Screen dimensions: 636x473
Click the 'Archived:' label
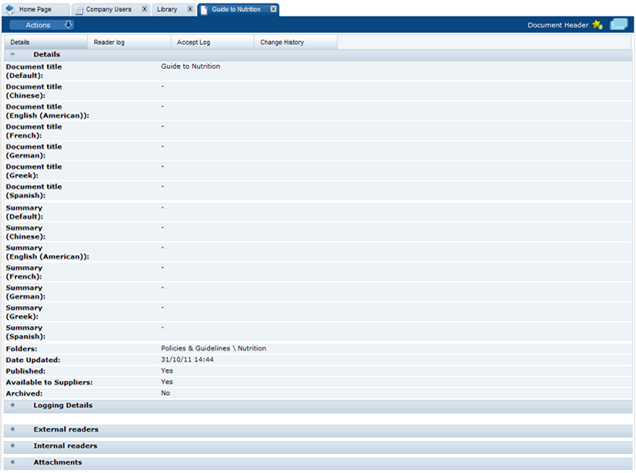pos(24,393)
